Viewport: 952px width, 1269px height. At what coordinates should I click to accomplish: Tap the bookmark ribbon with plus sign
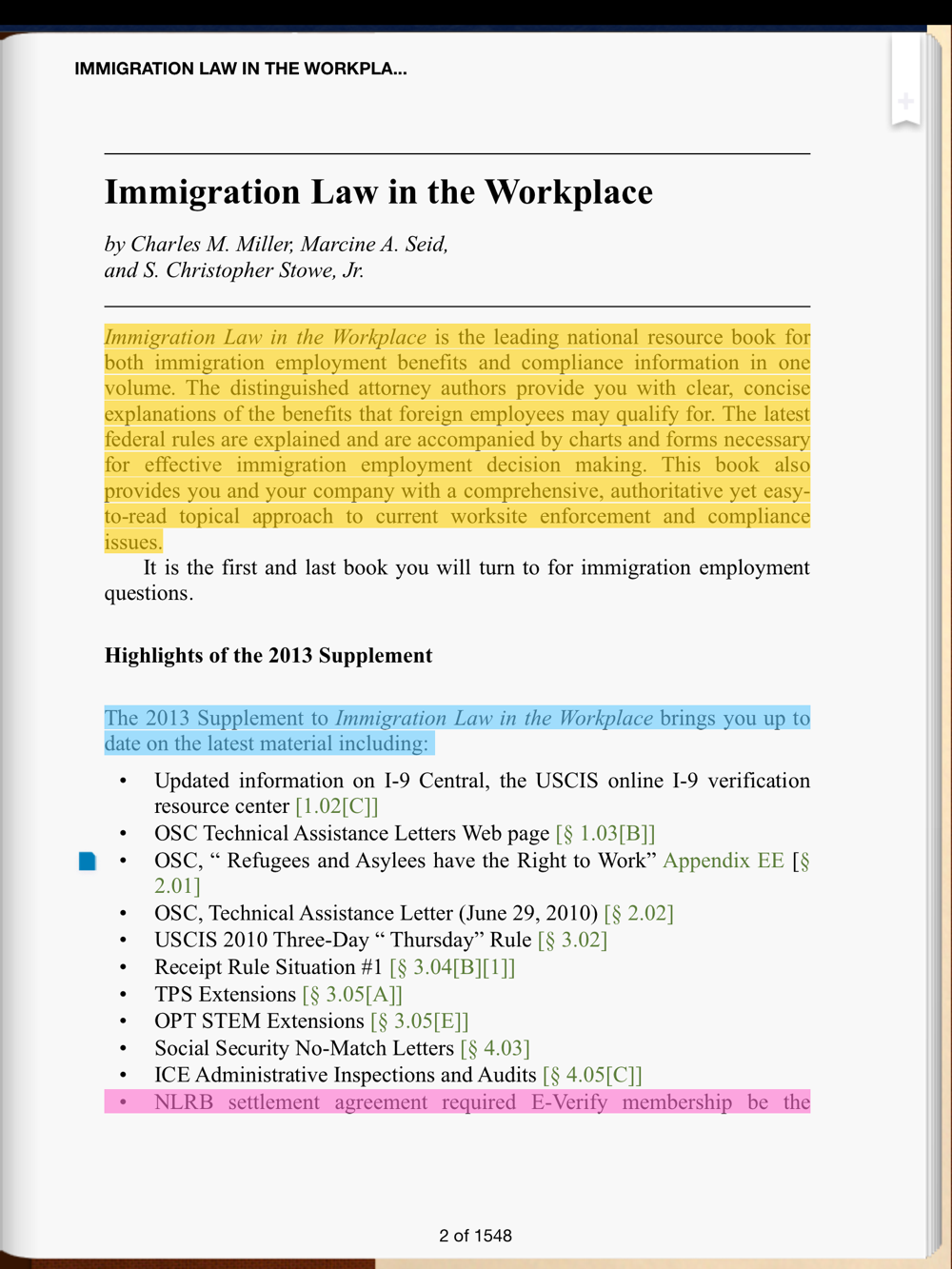pos(905,82)
